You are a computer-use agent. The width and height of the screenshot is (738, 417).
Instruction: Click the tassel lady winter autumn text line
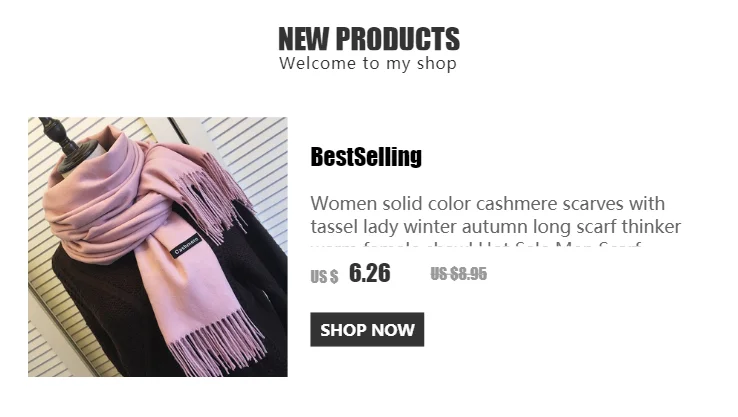click(x=496, y=227)
